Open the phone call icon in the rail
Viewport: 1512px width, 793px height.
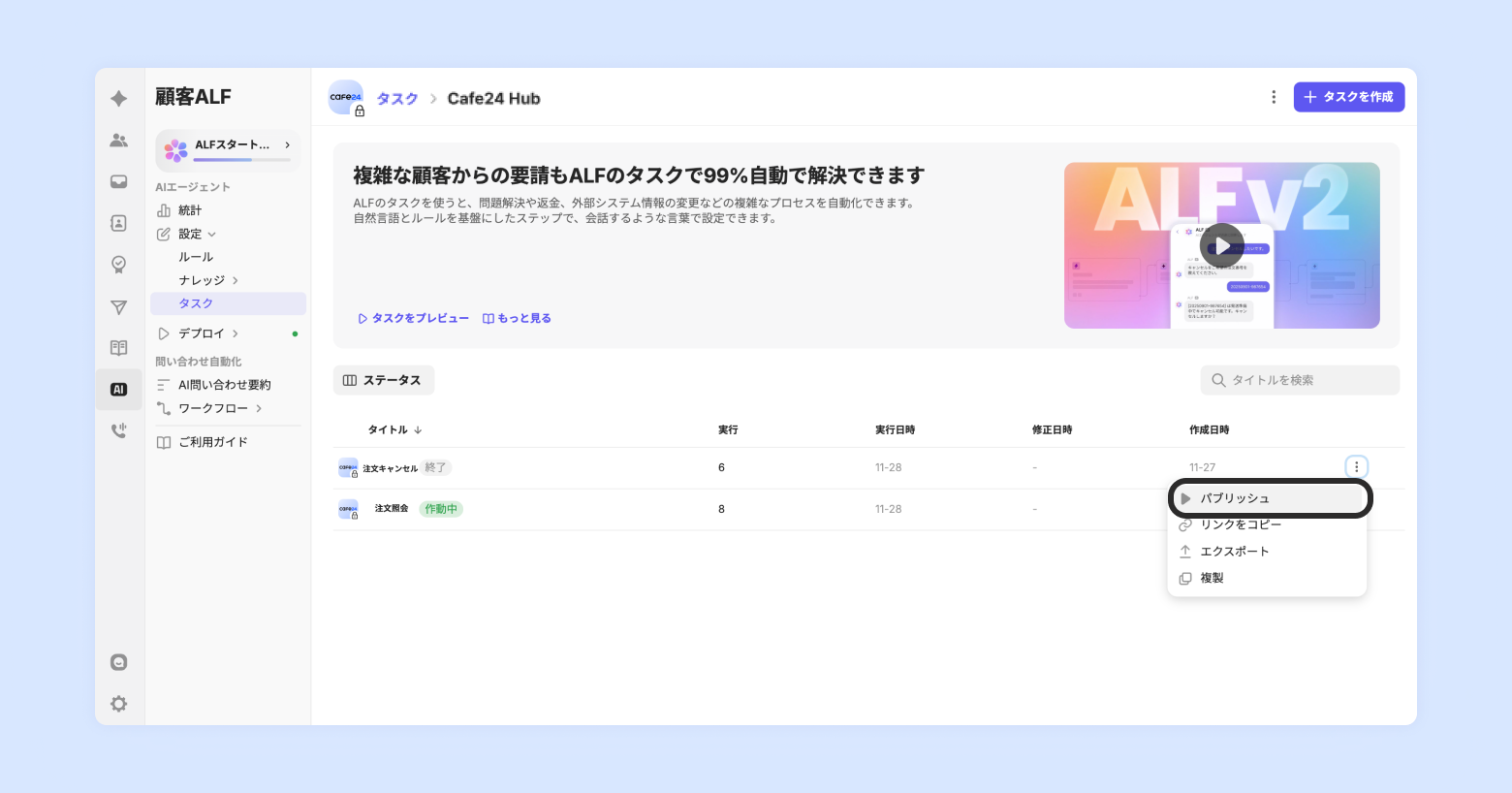118,430
